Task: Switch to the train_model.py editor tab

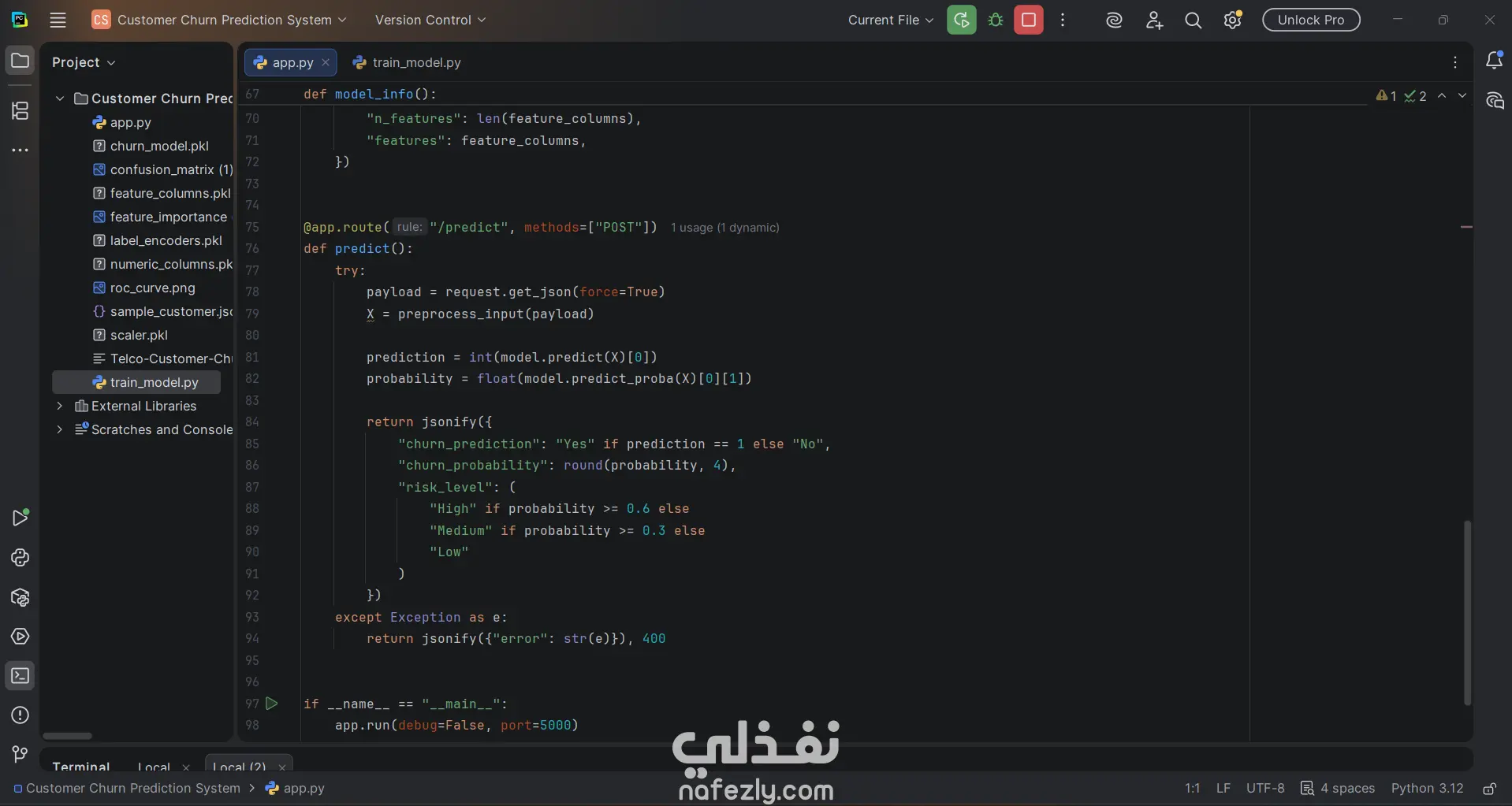Action: [407, 62]
